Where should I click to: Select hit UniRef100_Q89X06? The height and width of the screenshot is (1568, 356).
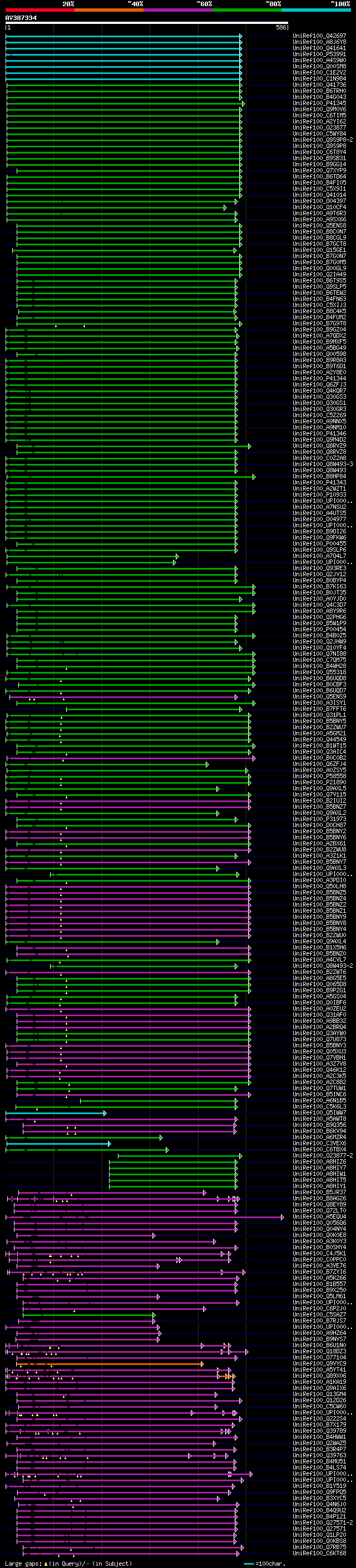pyautogui.click(x=319, y=1376)
